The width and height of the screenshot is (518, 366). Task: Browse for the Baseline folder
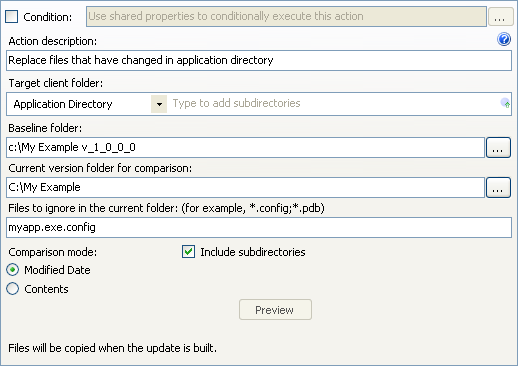coord(498,147)
